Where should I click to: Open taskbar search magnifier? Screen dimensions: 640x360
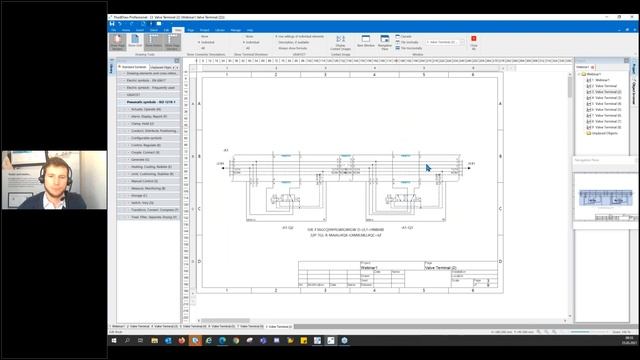(127, 340)
